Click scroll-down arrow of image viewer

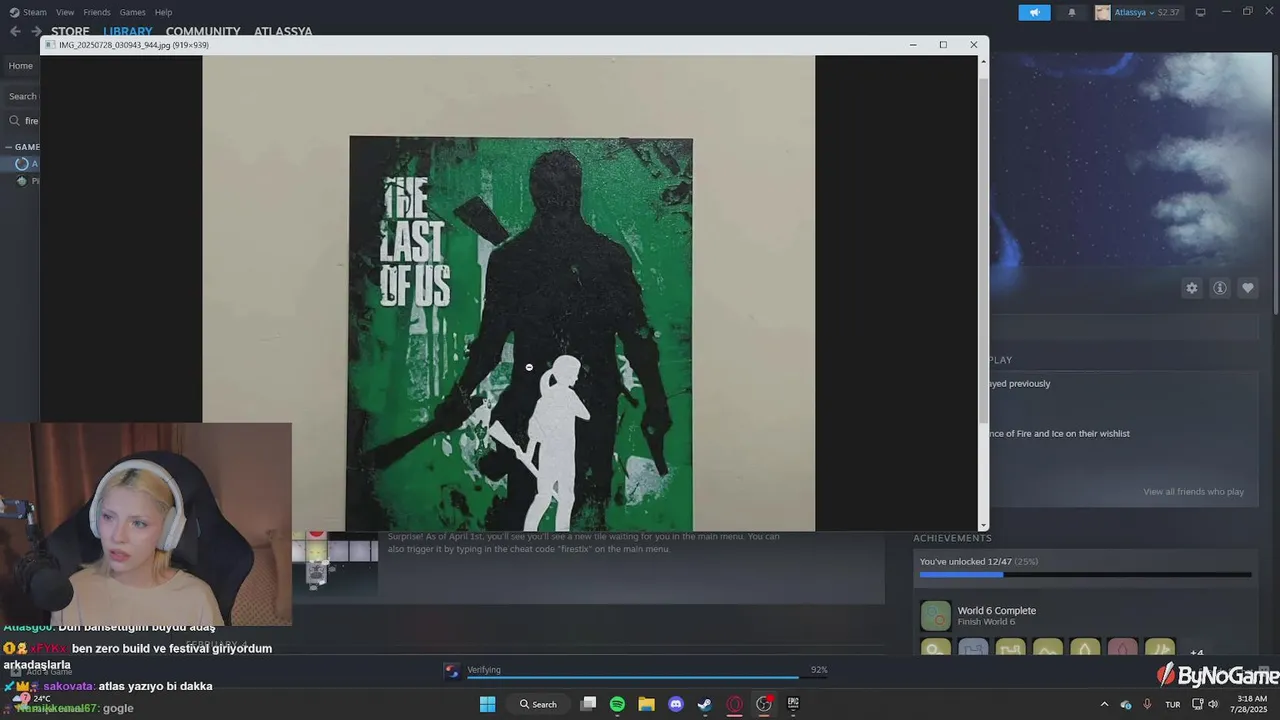983,525
